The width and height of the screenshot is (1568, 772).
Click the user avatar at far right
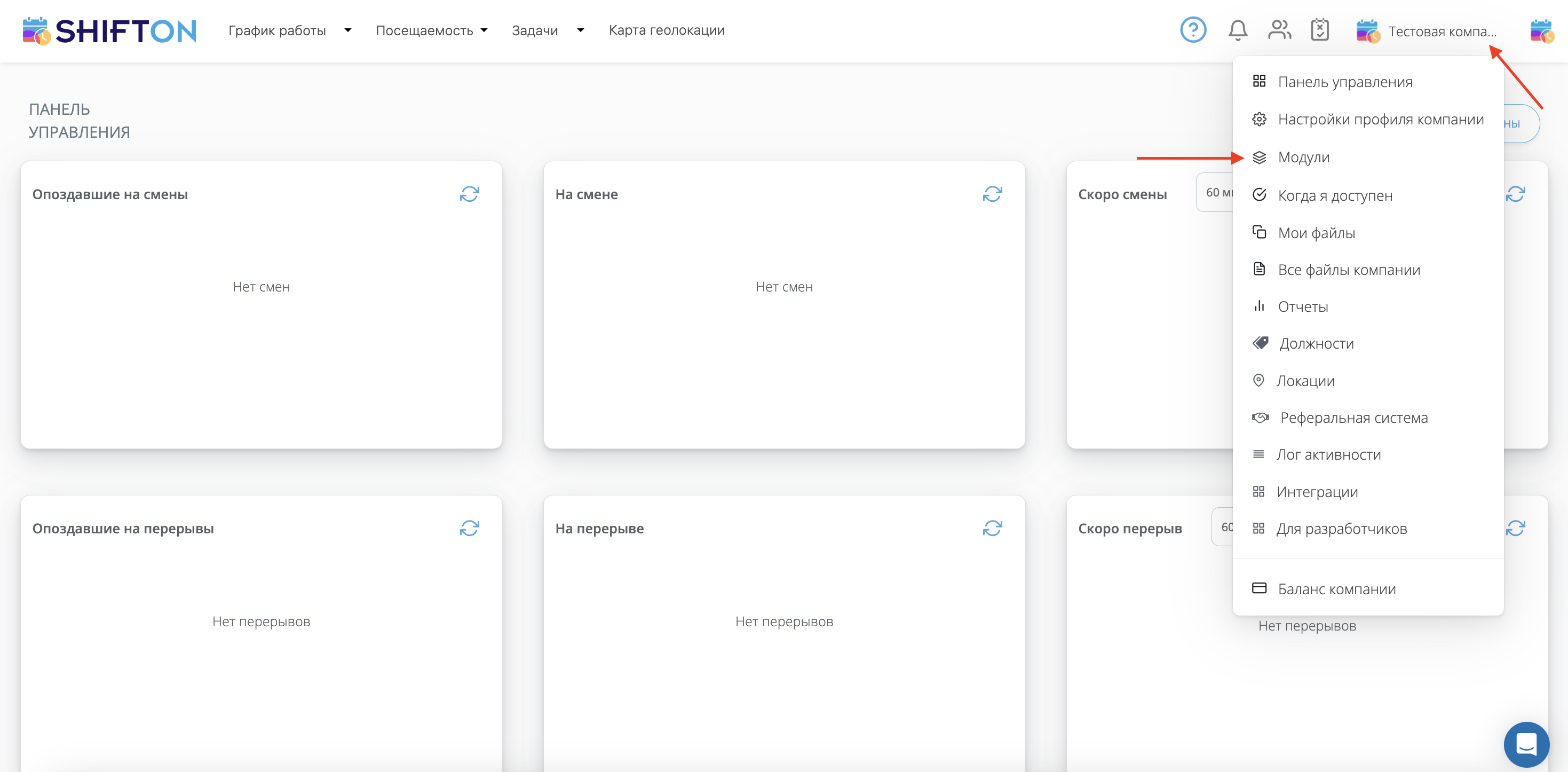(x=1542, y=30)
